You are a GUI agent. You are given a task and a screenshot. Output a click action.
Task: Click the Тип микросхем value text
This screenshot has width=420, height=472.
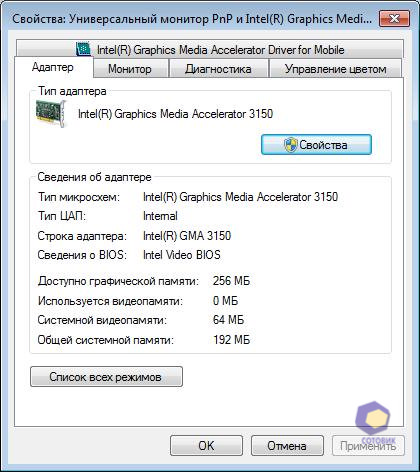tap(240, 197)
